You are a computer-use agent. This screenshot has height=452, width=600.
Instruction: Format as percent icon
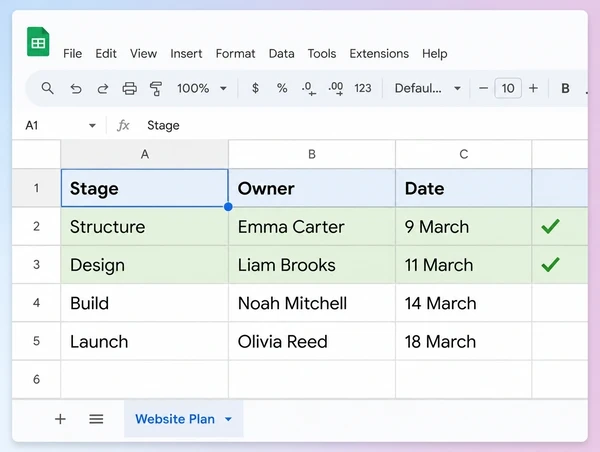pos(282,88)
